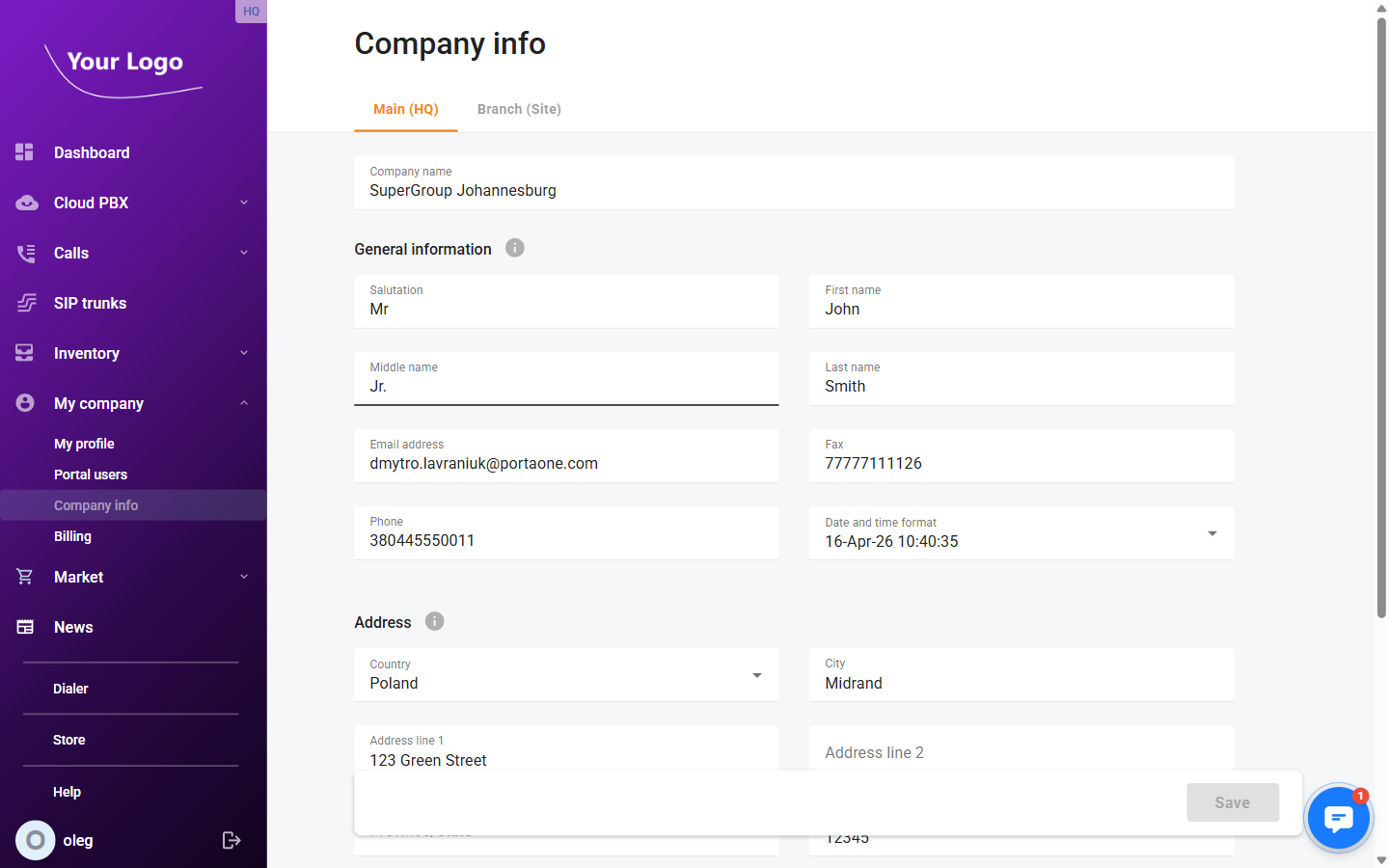The width and height of the screenshot is (1389, 868).
Task: Click inside the Fax input field
Action: [1021, 462]
